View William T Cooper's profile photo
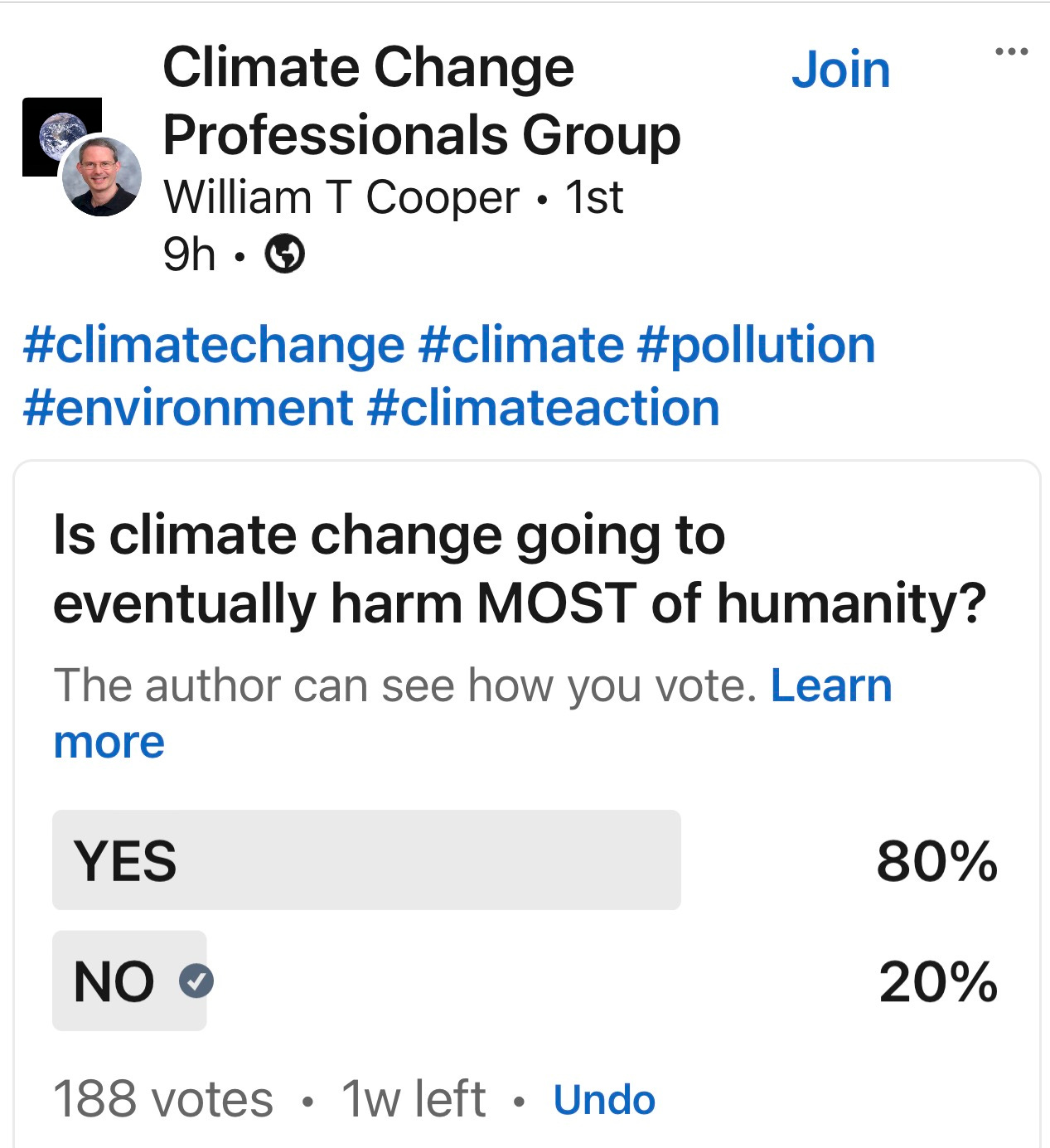The height and width of the screenshot is (1148, 1050). (x=102, y=177)
